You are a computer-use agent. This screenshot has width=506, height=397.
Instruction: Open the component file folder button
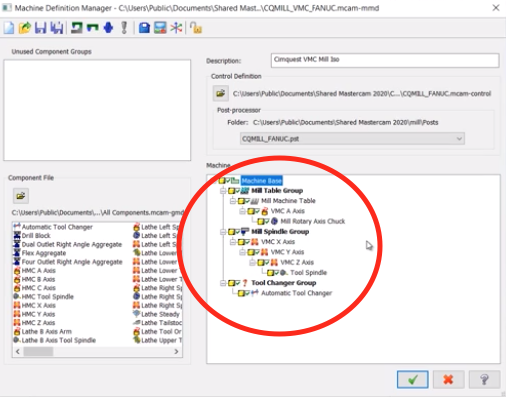pos(21,196)
